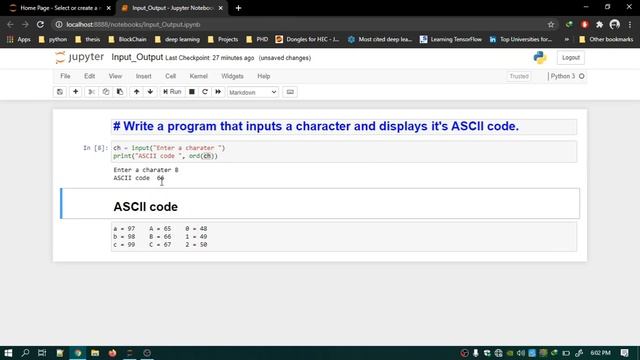Open Dongles for HEC bookmark
Image resolution: width=640 pixels, height=360 pixels.
pyautogui.click(x=307, y=40)
